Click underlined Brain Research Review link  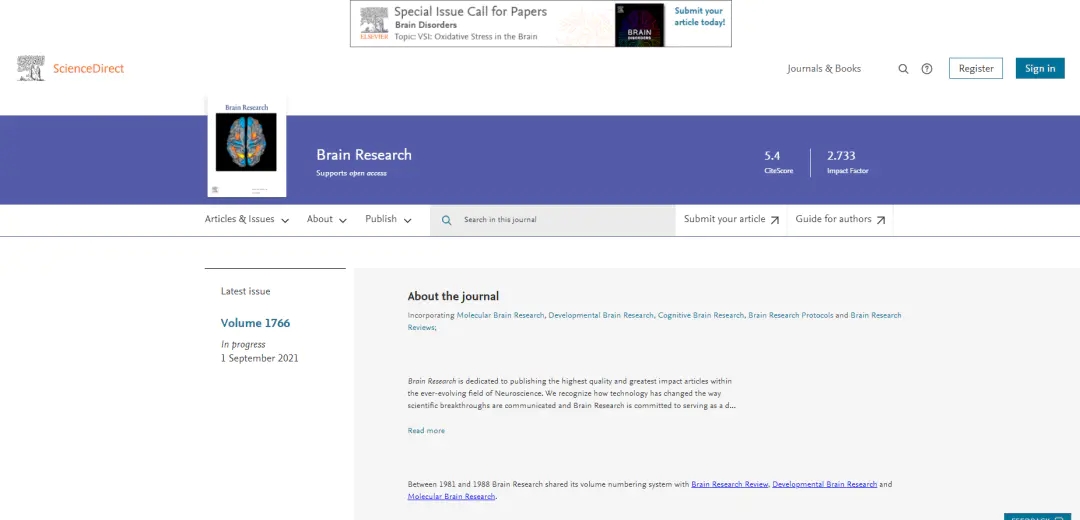click(729, 485)
